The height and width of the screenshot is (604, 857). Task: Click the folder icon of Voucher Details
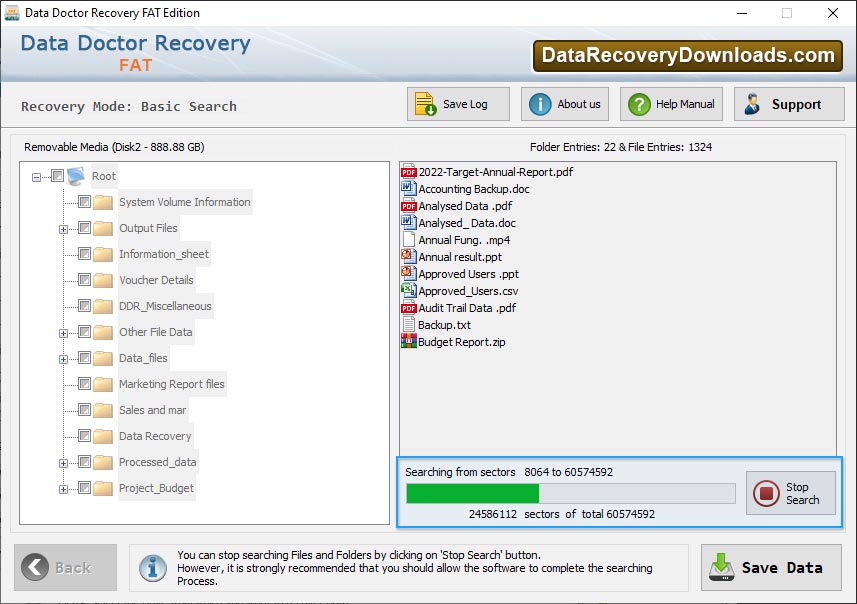[103, 280]
